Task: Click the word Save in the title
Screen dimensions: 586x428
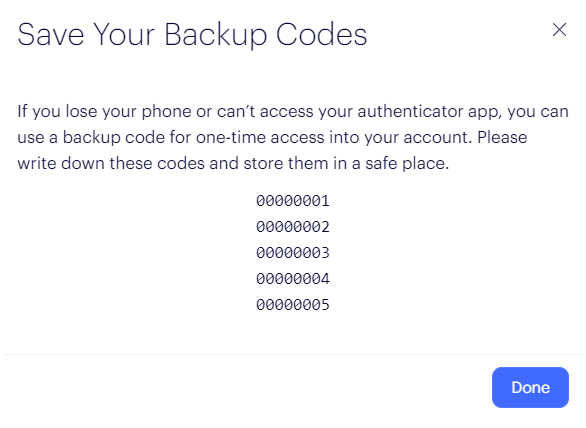Action: click(x=51, y=34)
